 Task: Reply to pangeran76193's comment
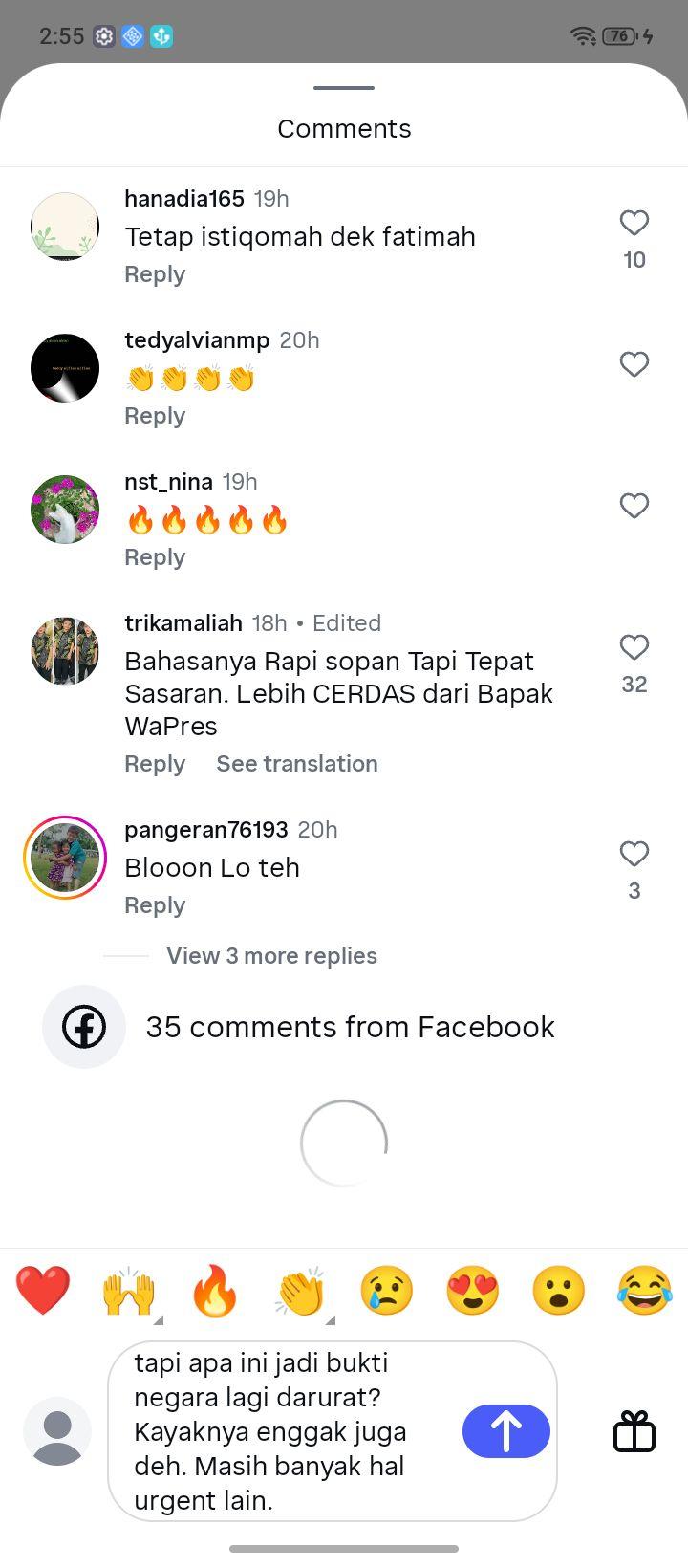click(x=155, y=905)
